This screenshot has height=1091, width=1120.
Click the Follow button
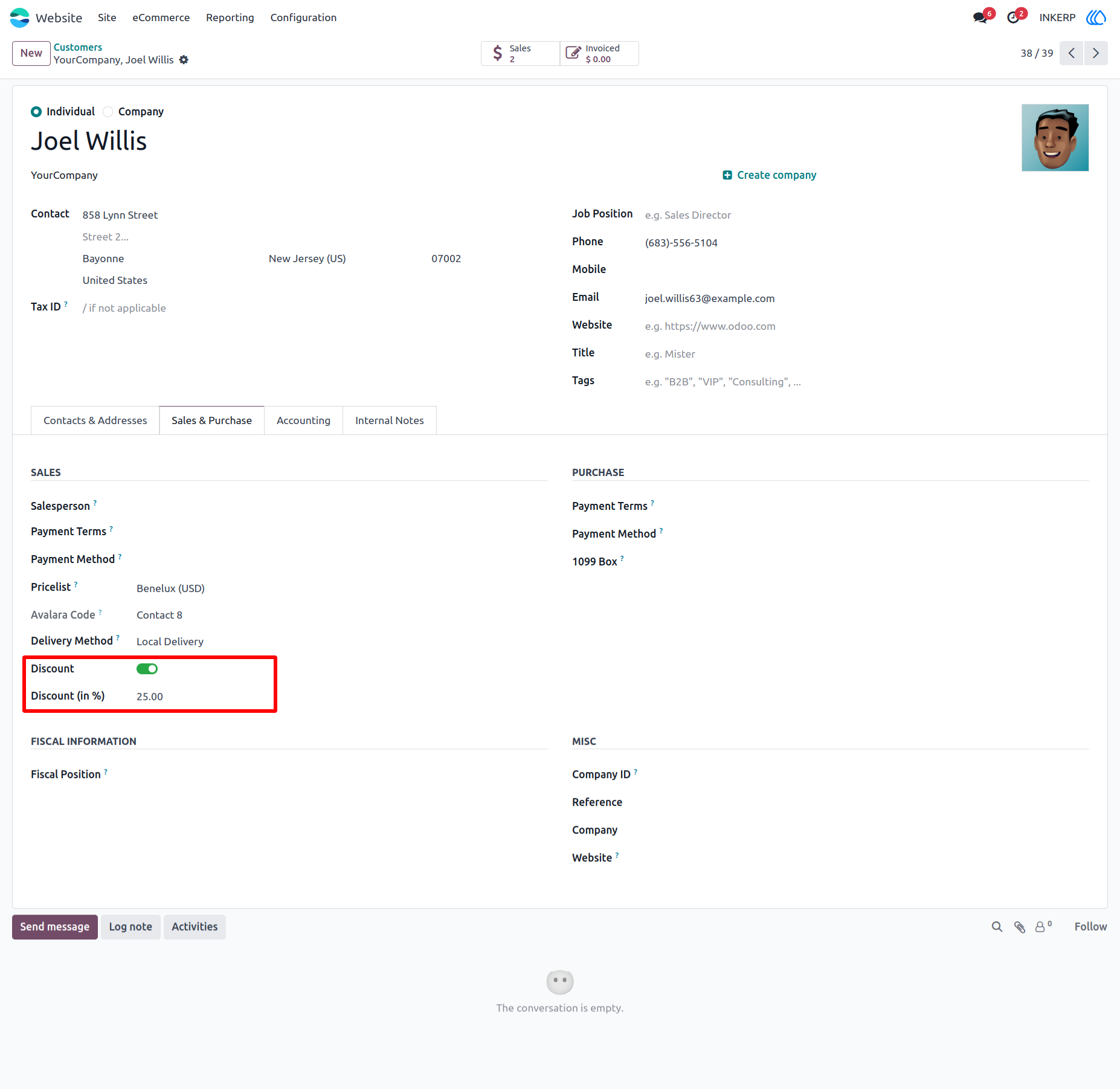point(1090,927)
